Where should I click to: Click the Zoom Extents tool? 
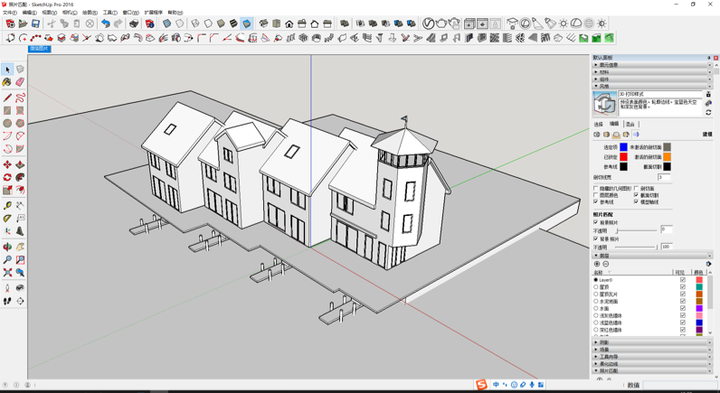[7, 273]
